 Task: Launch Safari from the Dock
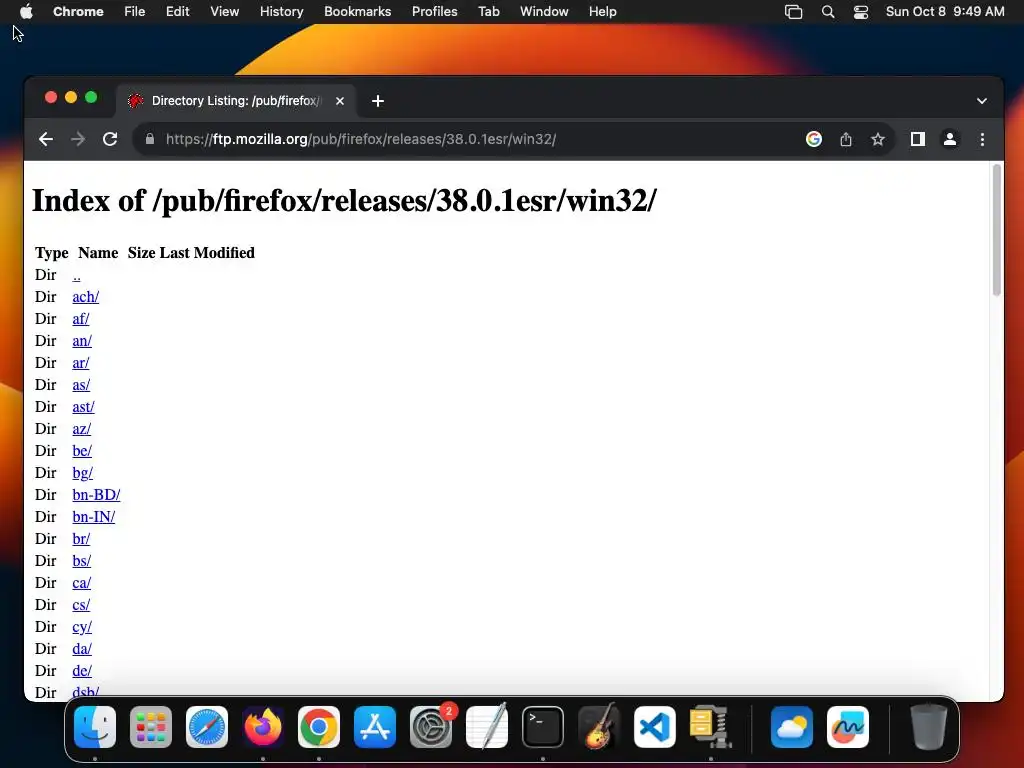(x=207, y=727)
